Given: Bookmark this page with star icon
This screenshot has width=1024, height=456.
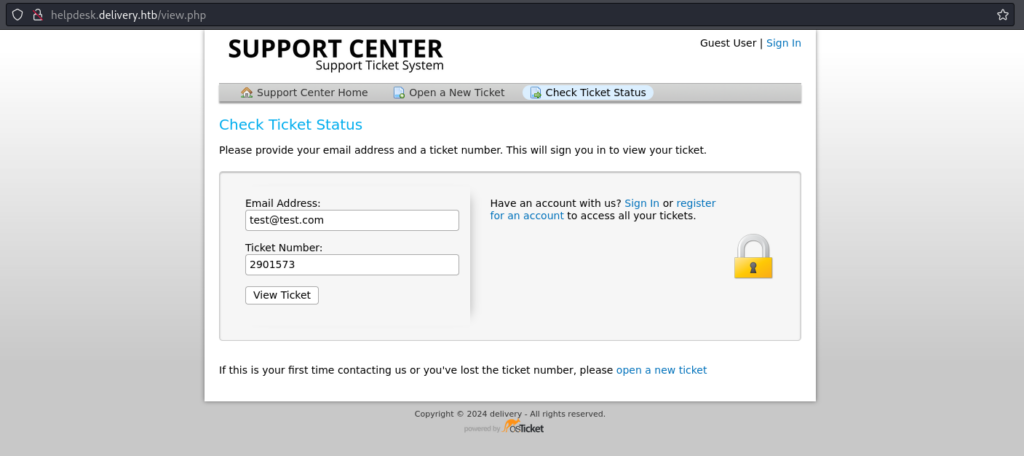Looking at the screenshot, I should coord(1002,15).
